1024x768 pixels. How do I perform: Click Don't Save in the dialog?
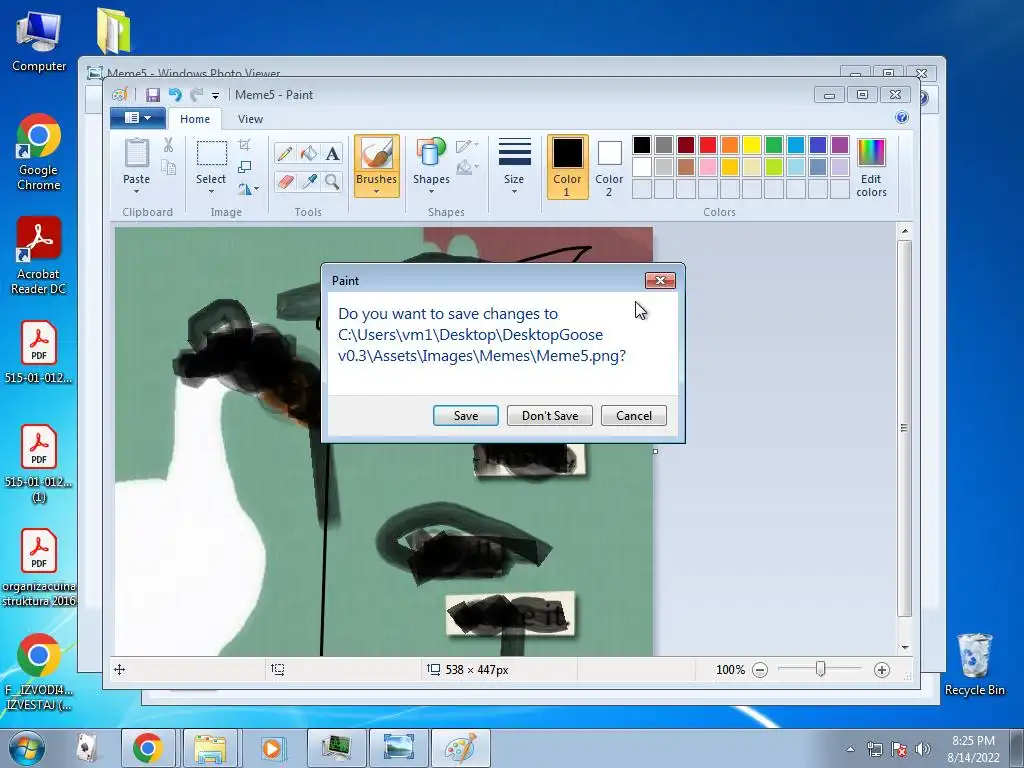(550, 416)
